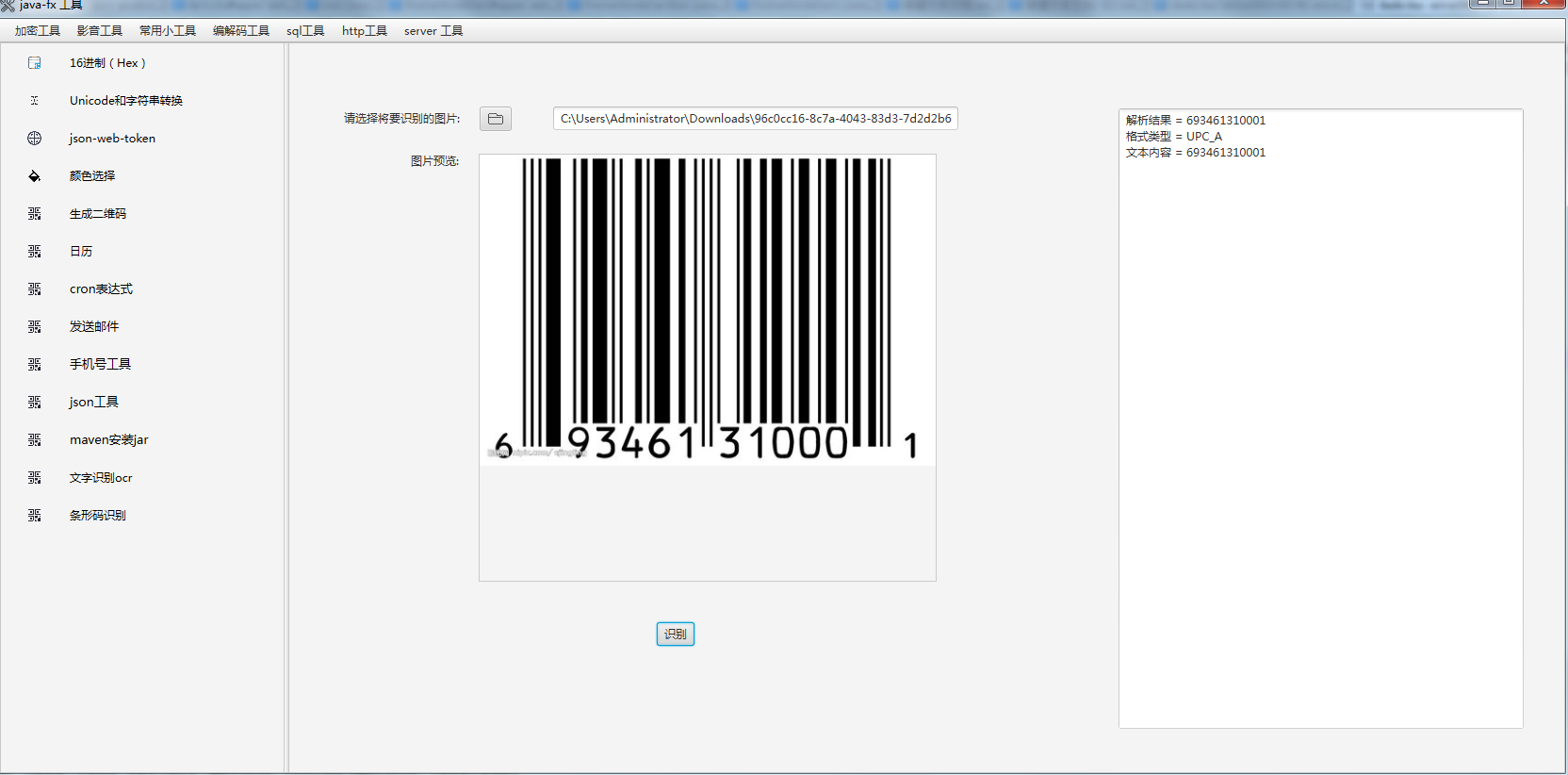Image resolution: width=1568 pixels, height=775 pixels.
Task: Click the barcode preview image
Action: [x=707, y=309]
